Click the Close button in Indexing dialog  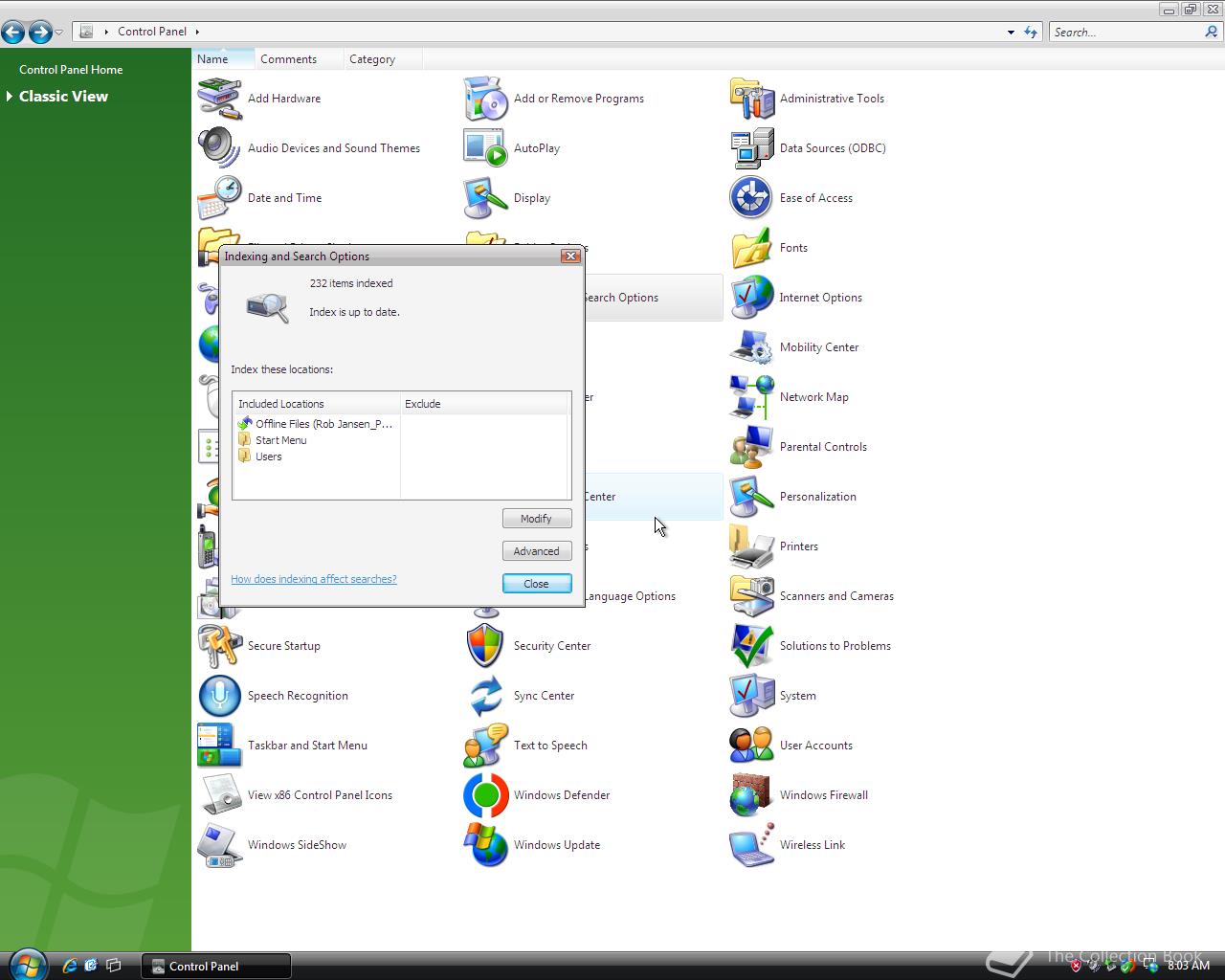[537, 584]
